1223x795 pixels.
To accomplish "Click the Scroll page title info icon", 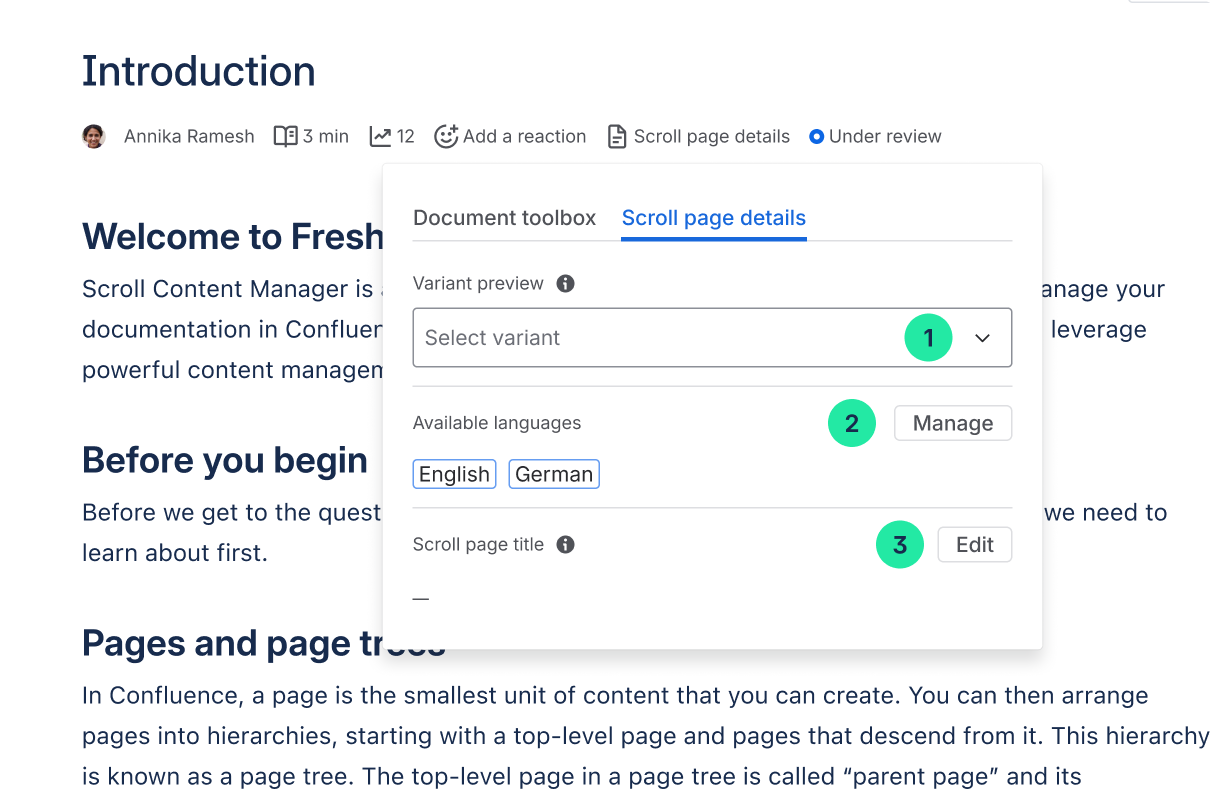I will [x=565, y=545].
